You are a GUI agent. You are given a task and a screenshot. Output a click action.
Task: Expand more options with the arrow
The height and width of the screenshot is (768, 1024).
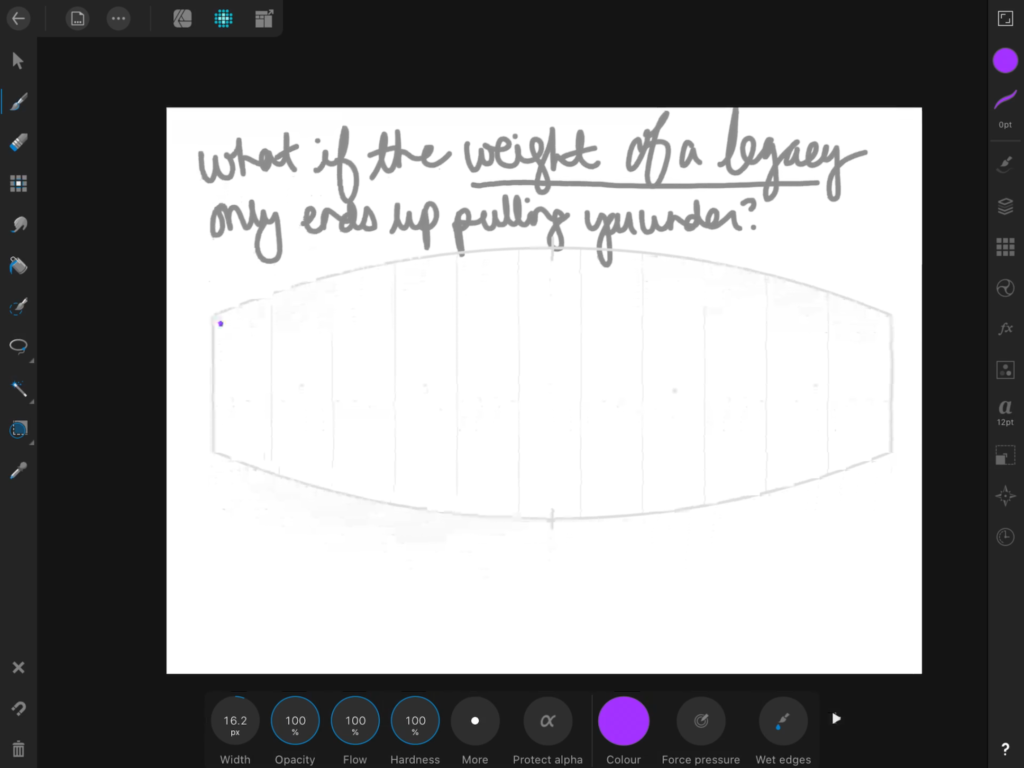point(837,718)
